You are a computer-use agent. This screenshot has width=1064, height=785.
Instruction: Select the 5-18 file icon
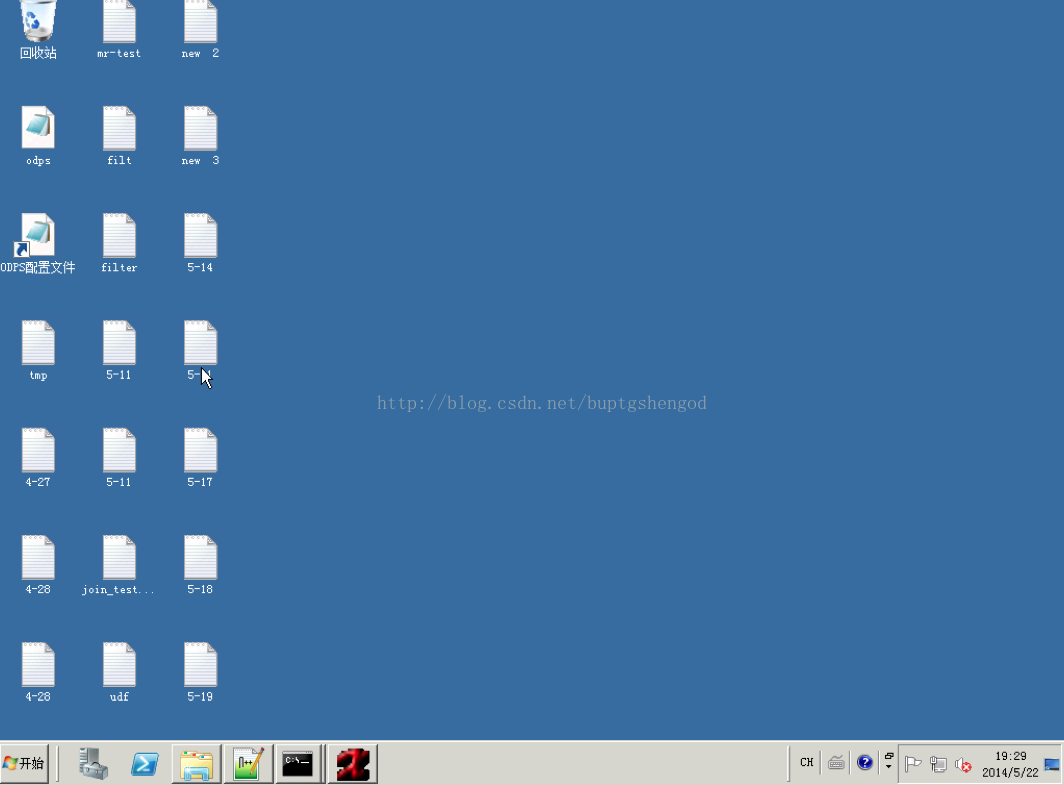(x=200, y=564)
